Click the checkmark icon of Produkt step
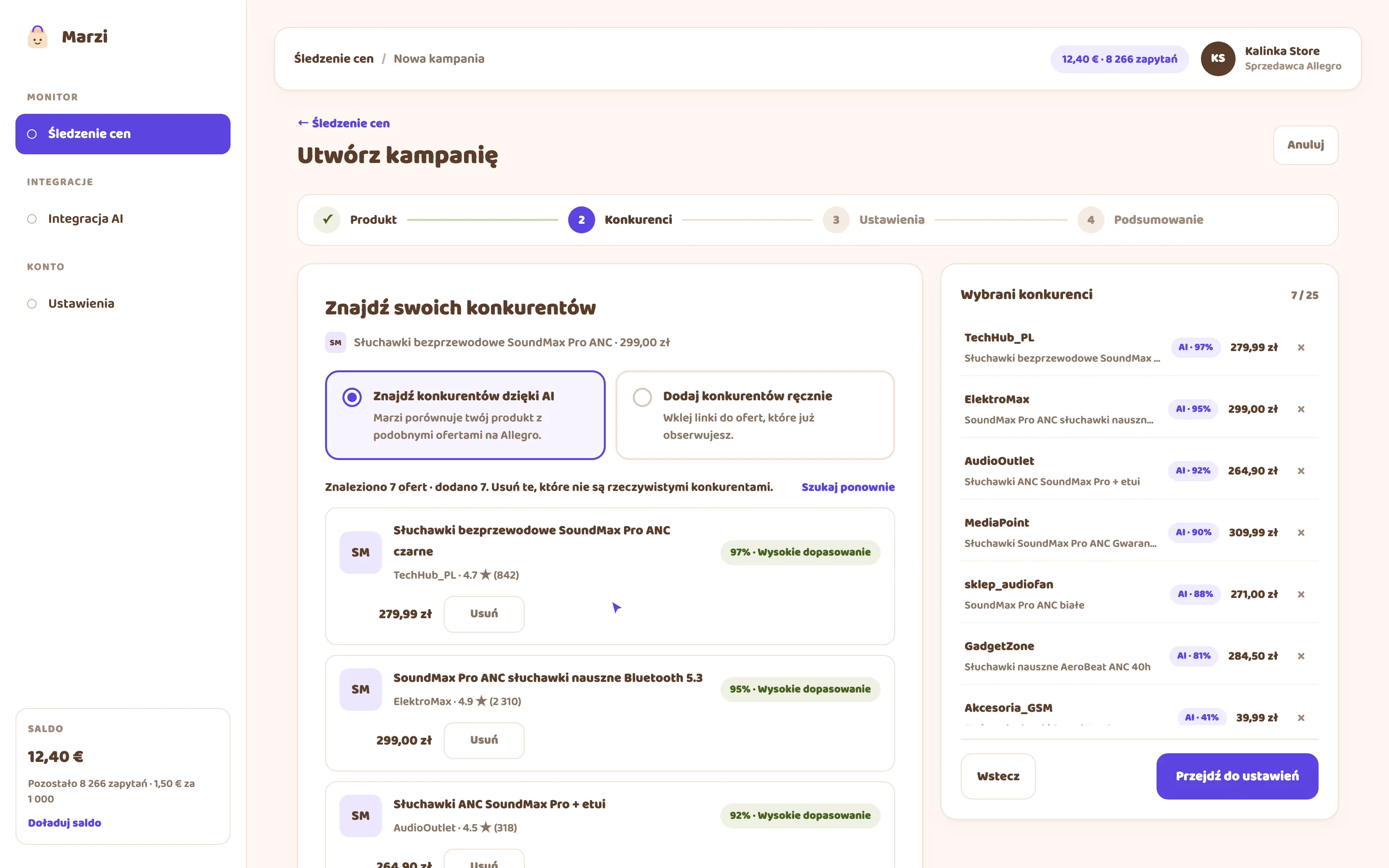This screenshot has height=868, width=1389. point(327,220)
